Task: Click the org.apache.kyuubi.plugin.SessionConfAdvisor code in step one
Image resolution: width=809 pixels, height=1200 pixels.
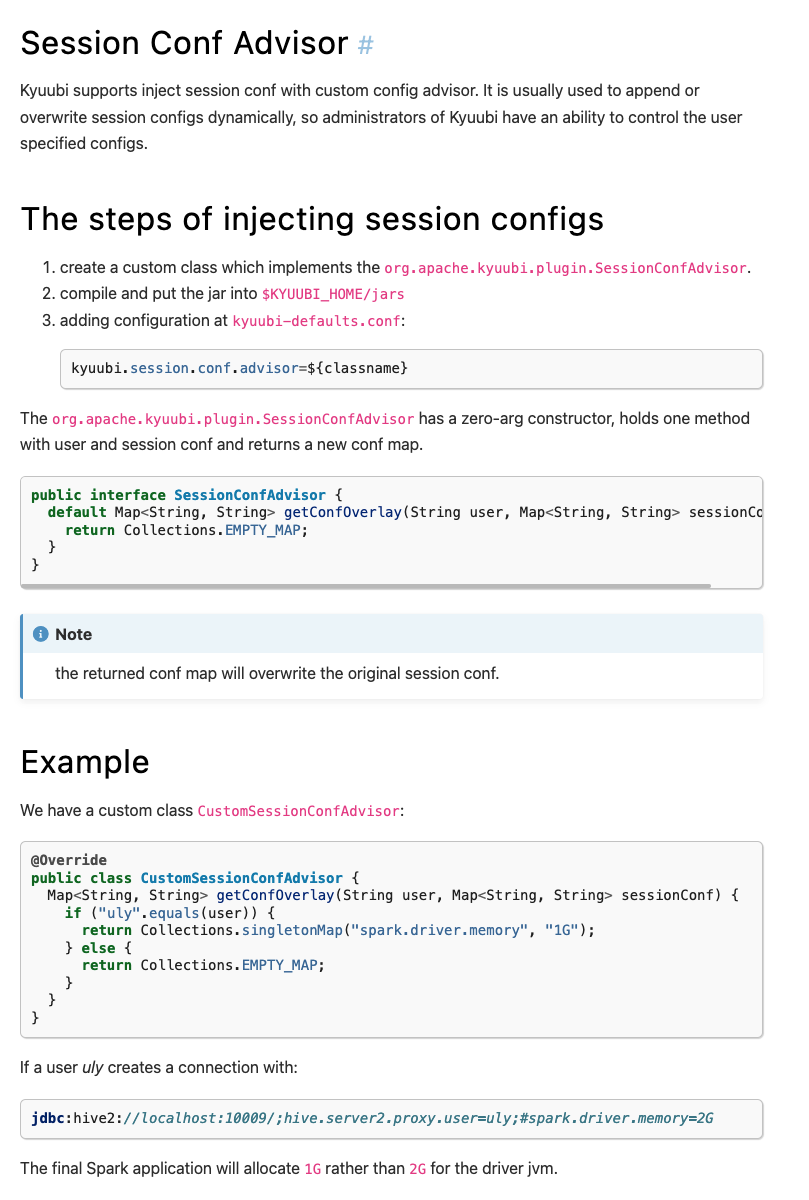Action: (x=565, y=268)
